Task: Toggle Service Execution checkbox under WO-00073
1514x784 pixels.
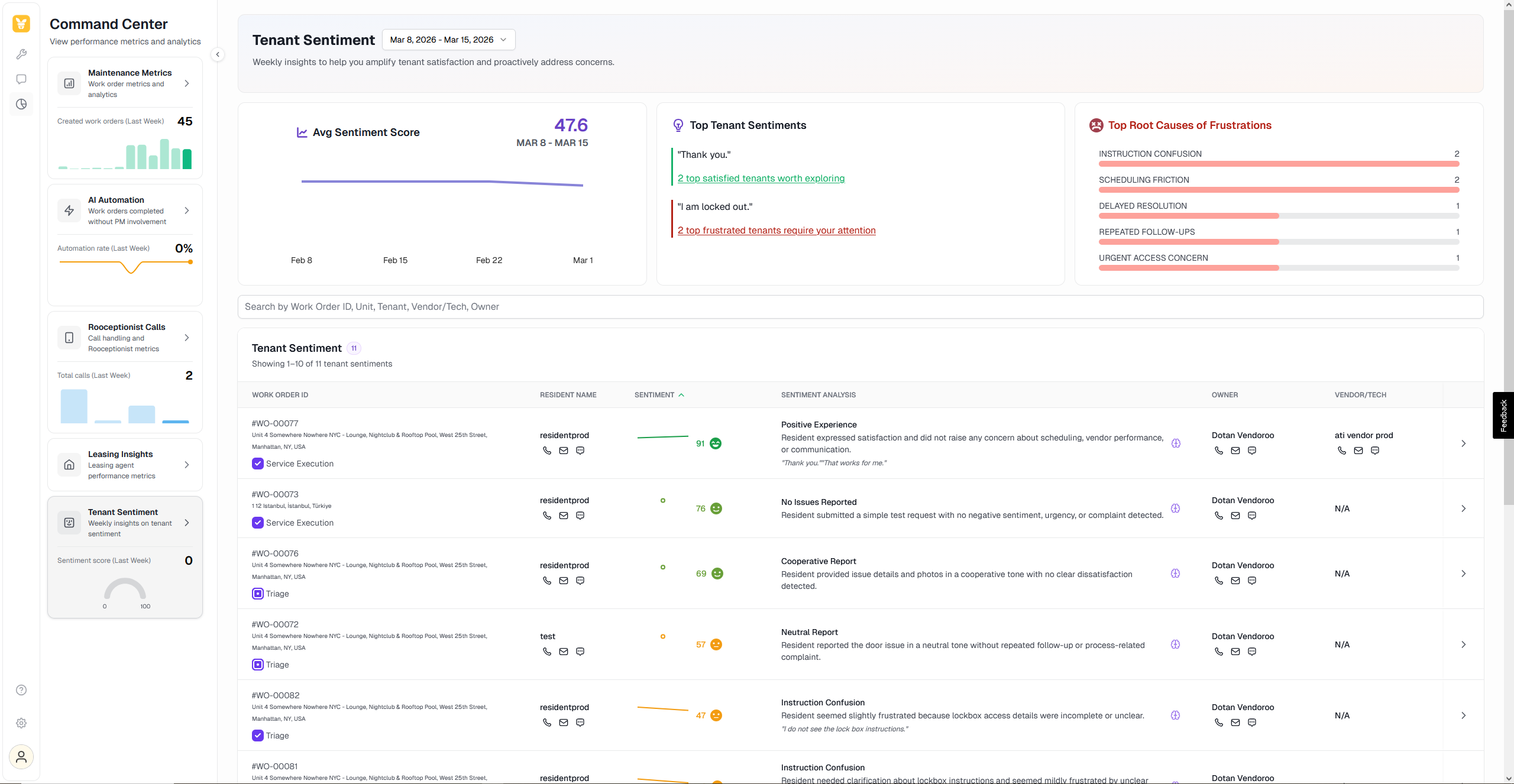Action: click(258, 523)
